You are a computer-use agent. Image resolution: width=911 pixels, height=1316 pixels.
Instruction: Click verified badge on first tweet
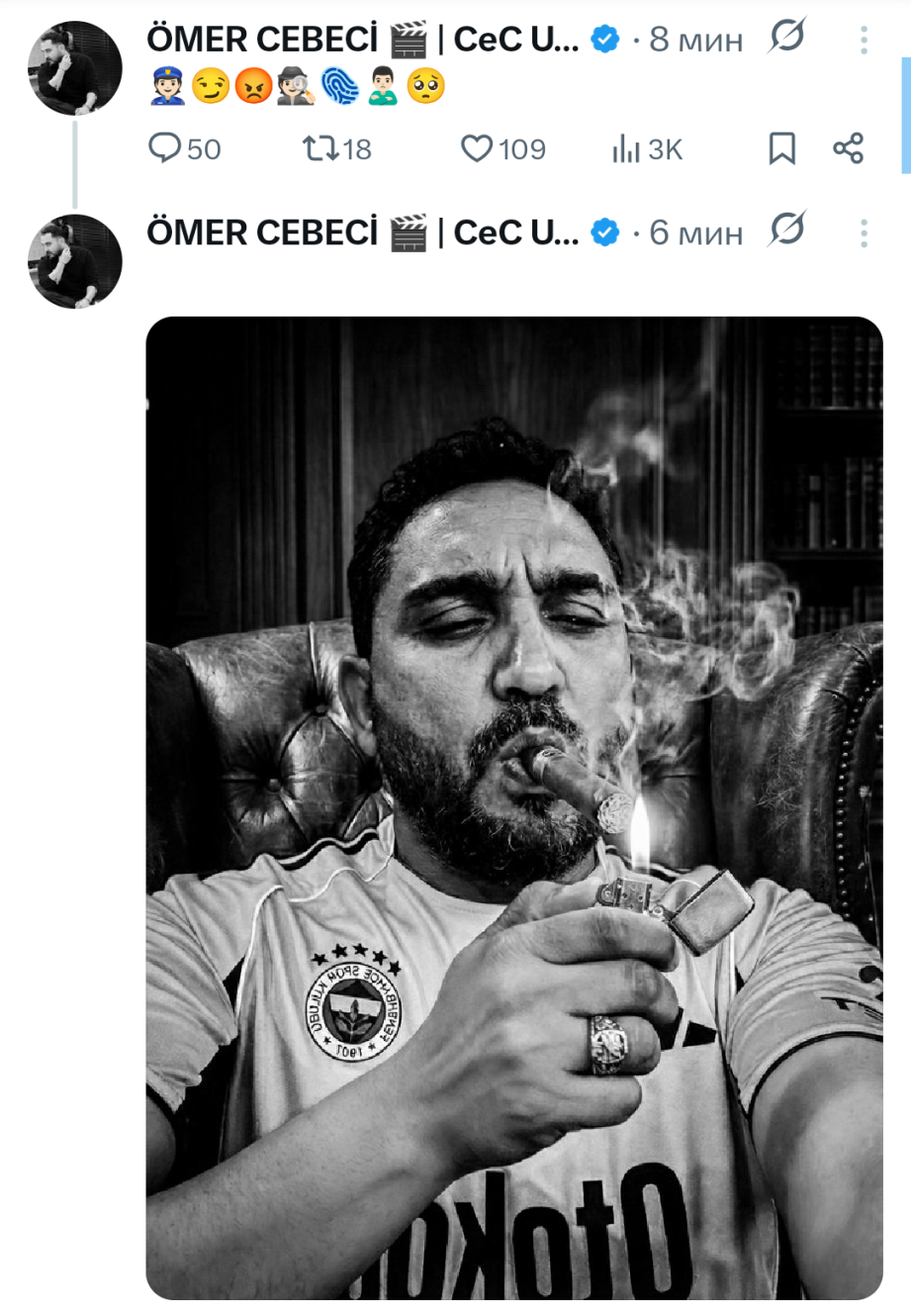pyautogui.click(x=604, y=40)
